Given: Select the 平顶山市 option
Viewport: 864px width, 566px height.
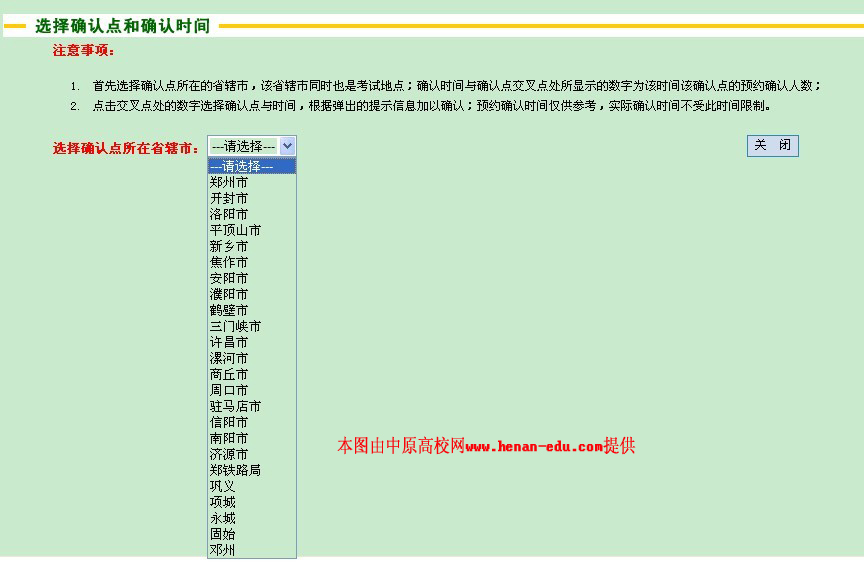Looking at the screenshot, I should click(235, 231).
